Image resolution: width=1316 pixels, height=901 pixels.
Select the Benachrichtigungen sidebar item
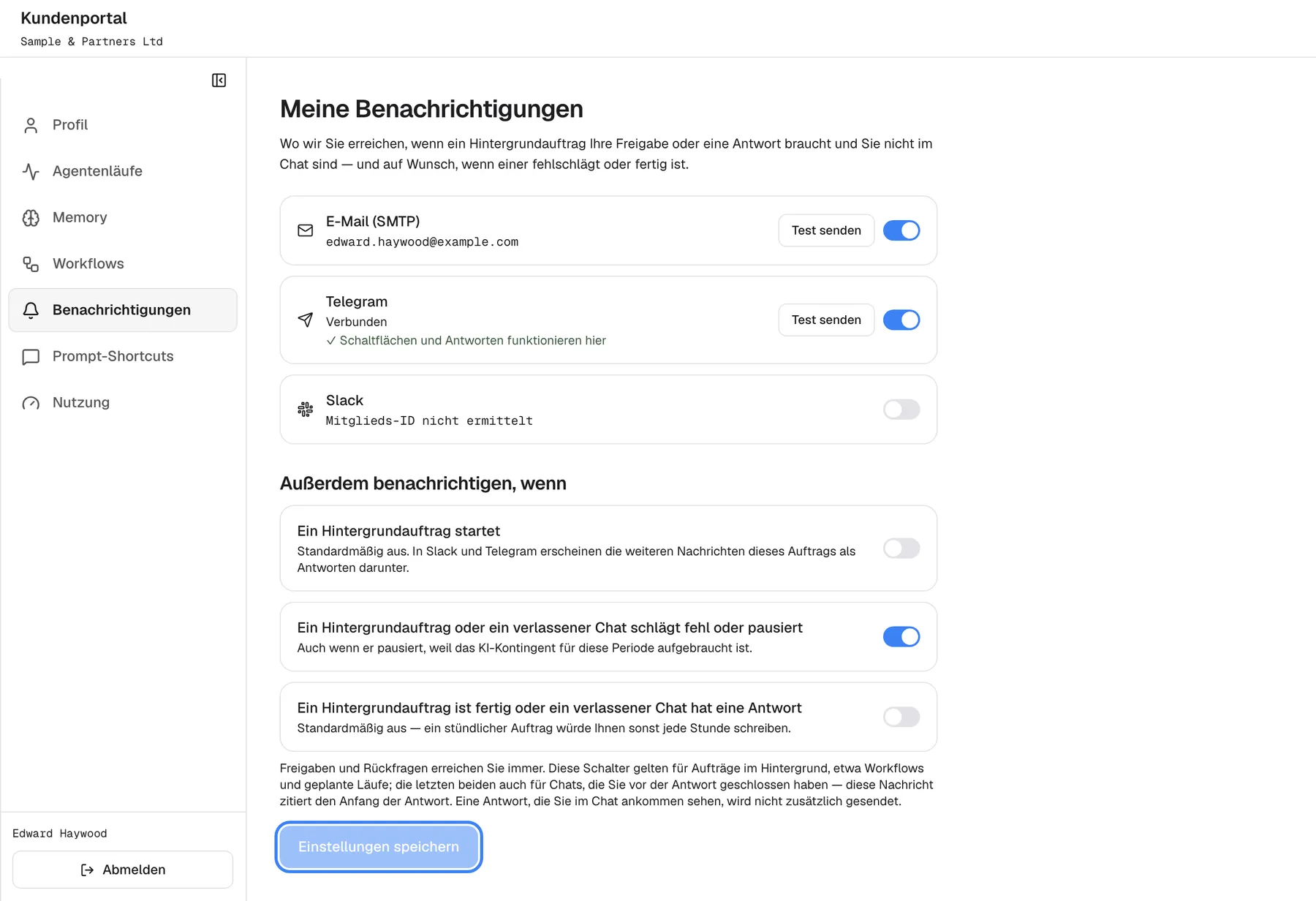123,310
